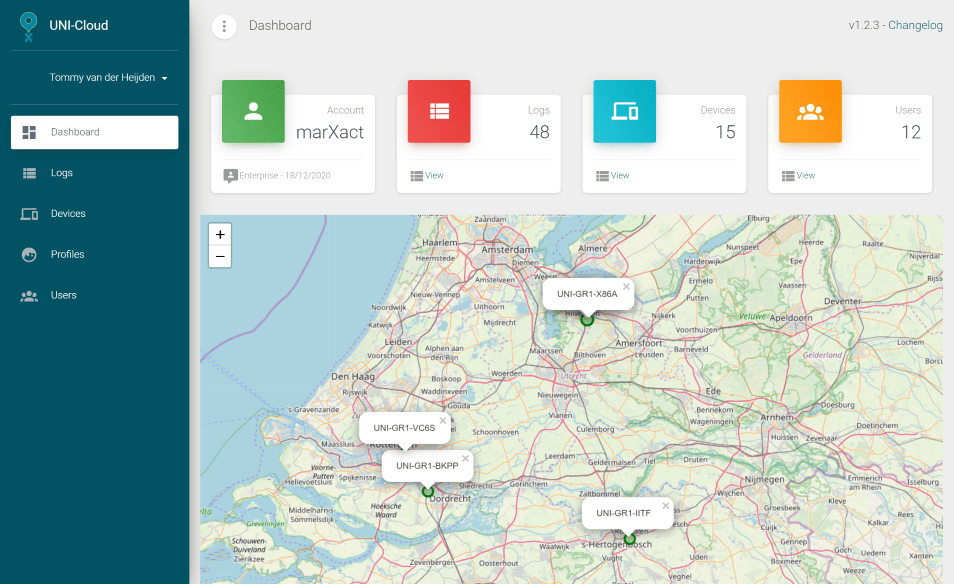Viewport: 954px width, 584px height.
Task: Click the Devices icon in sidebar
Action: 30,214
